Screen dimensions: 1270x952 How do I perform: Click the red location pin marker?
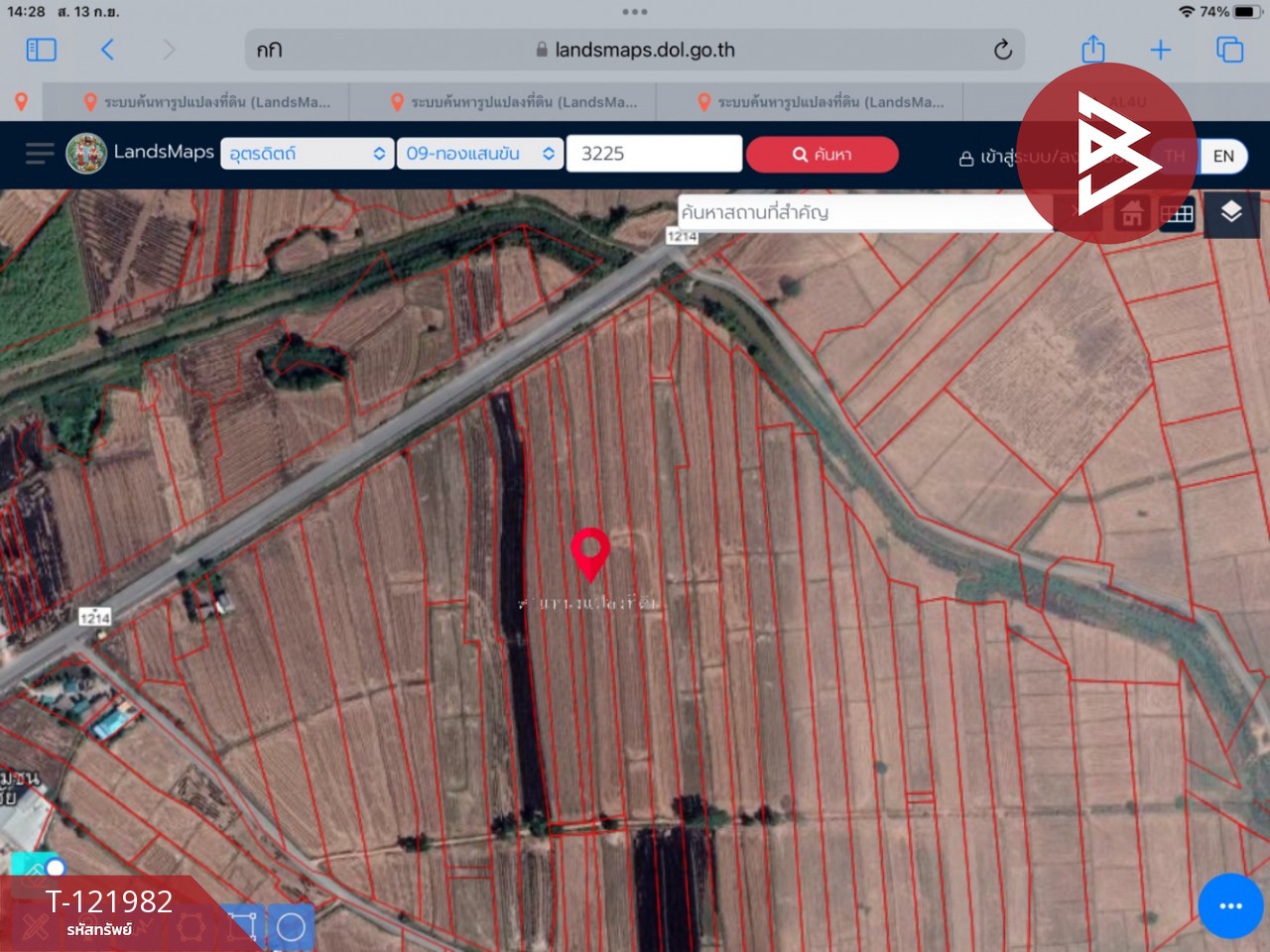click(x=590, y=553)
